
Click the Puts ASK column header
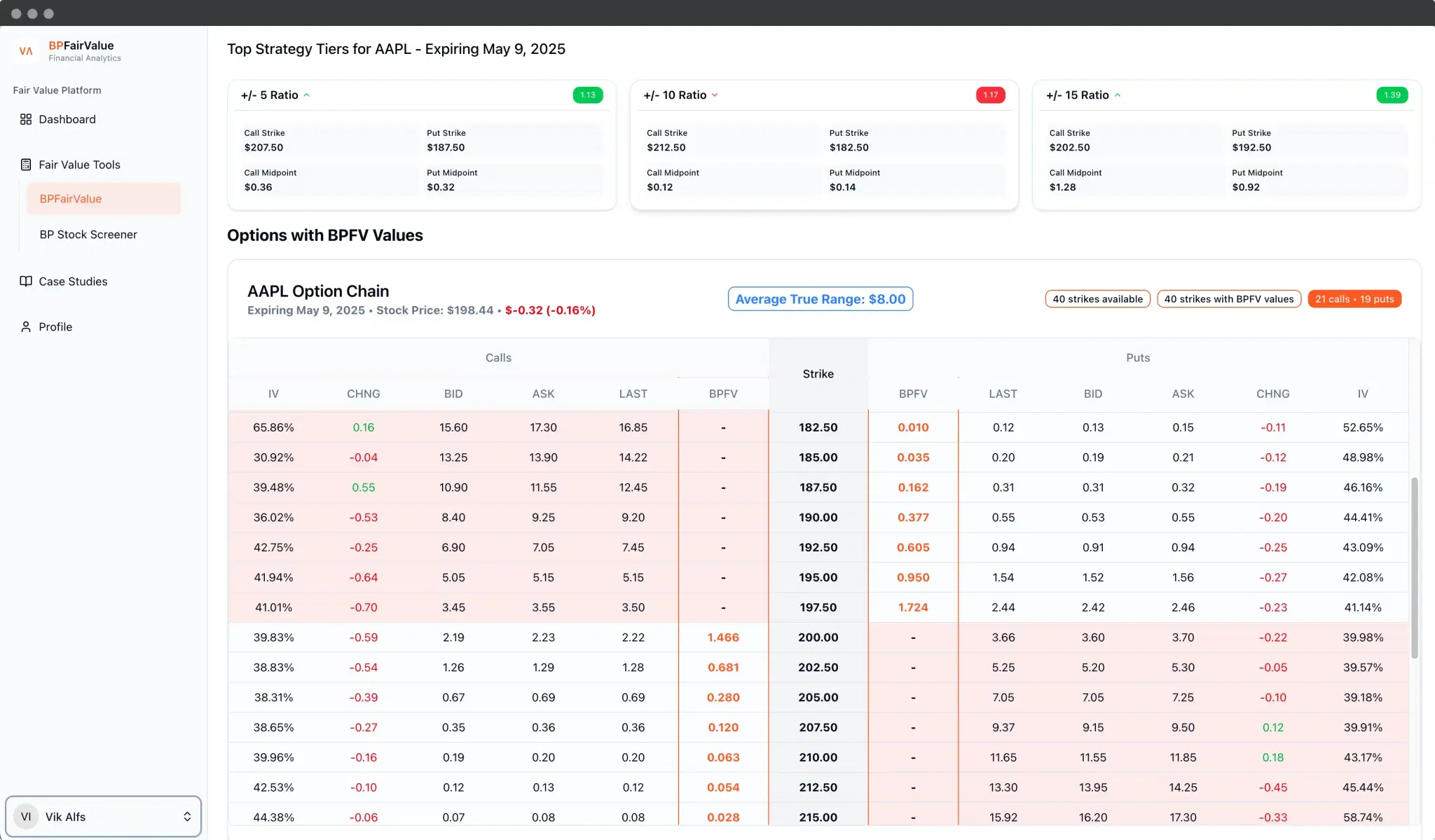pyautogui.click(x=1183, y=394)
